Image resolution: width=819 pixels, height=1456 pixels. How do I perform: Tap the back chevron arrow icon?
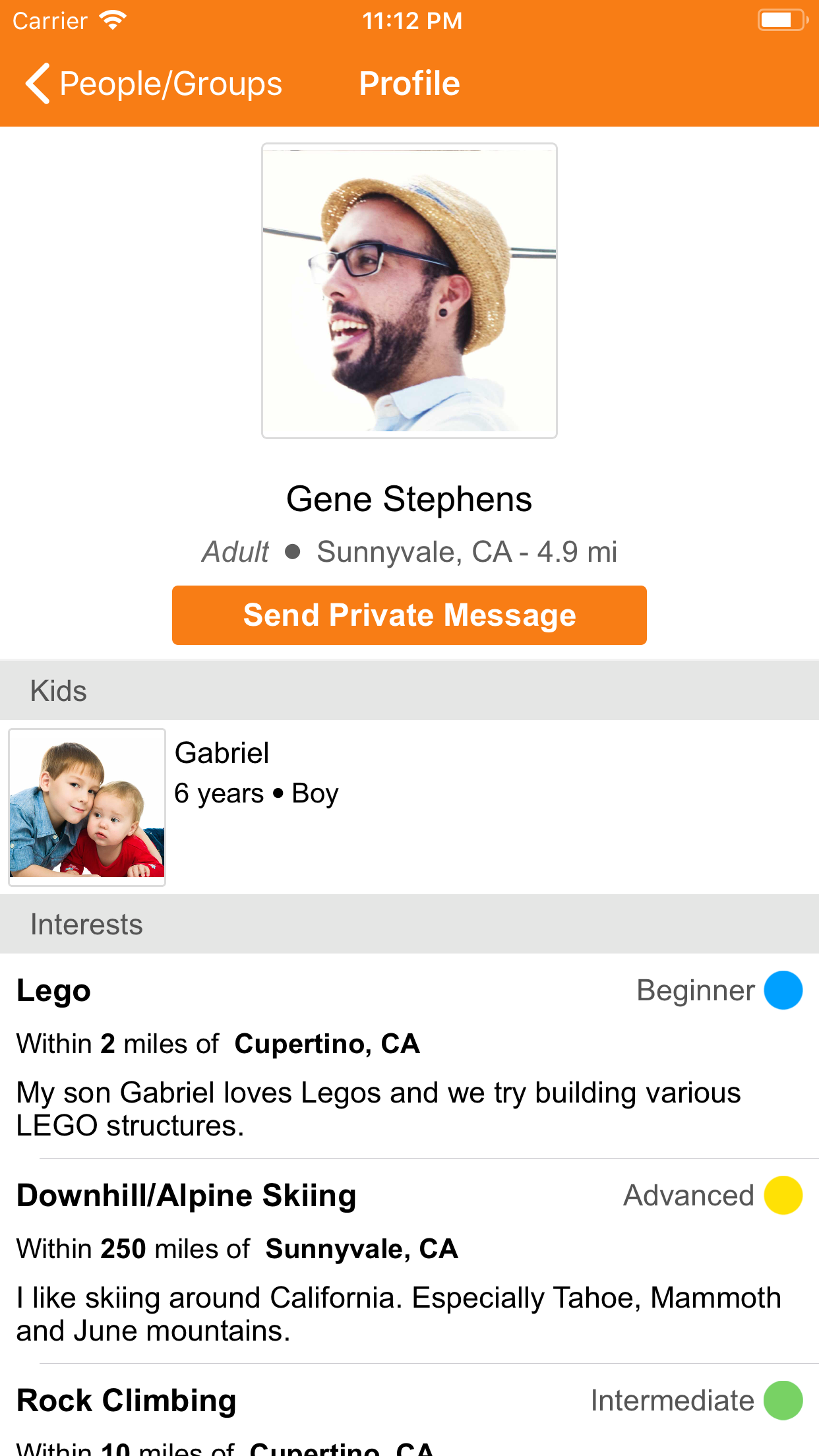[x=38, y=84]
